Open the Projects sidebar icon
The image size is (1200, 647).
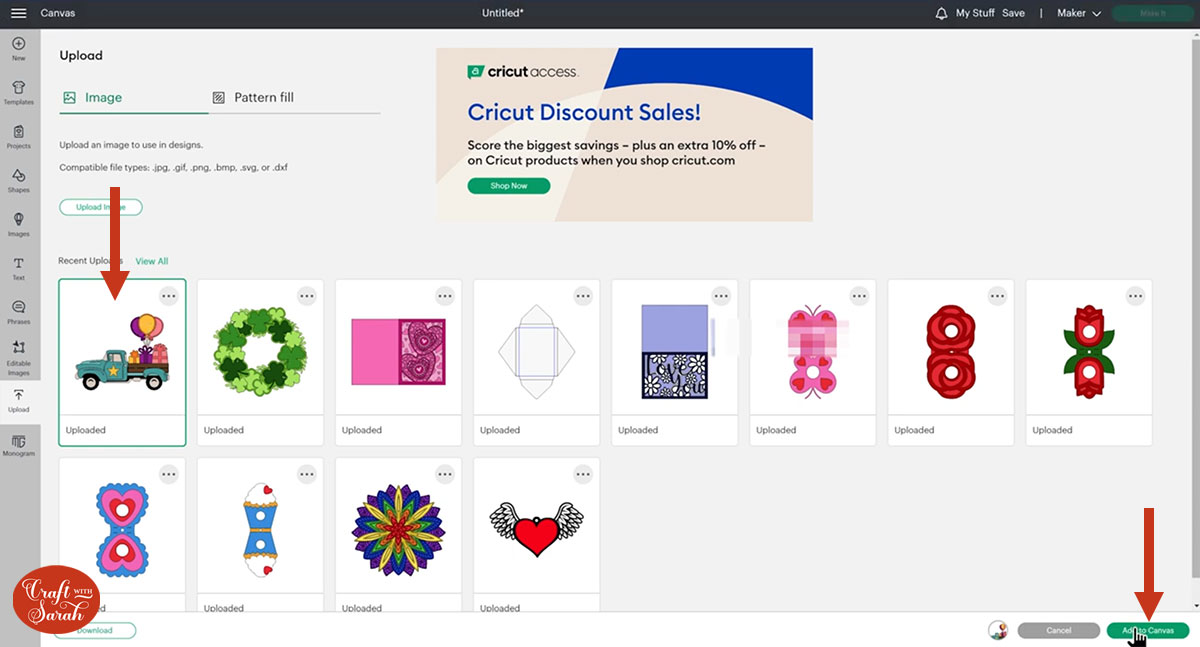point(18,136)
